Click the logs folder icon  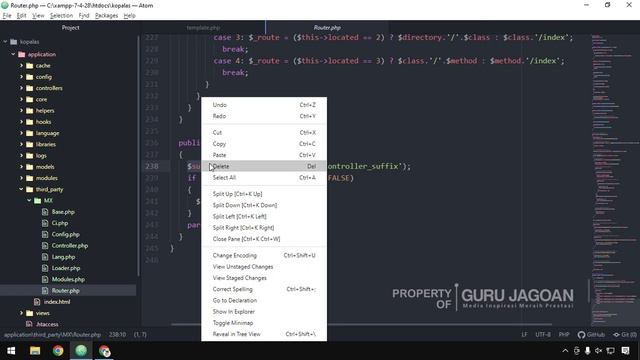(x=29, y=156)
